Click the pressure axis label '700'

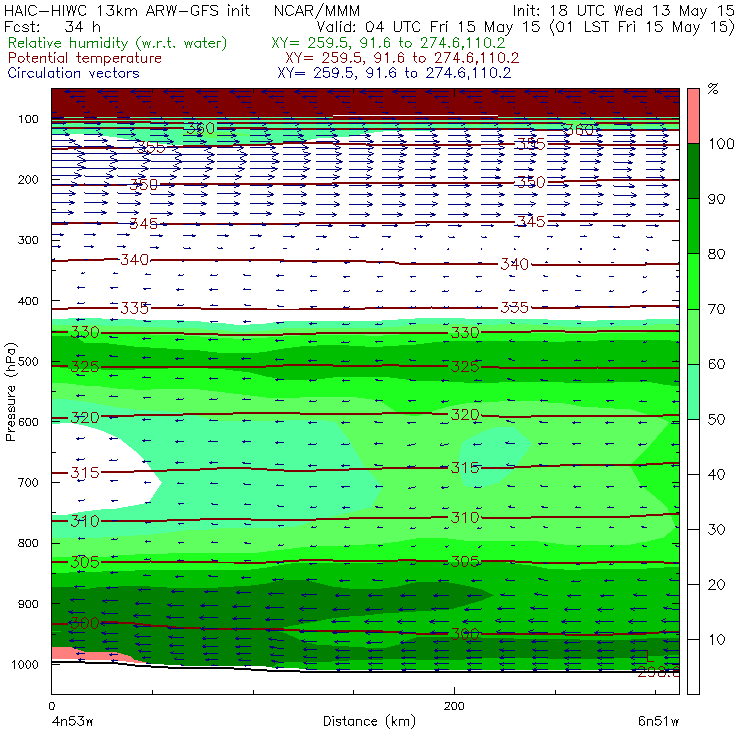[x=28, y=482]
